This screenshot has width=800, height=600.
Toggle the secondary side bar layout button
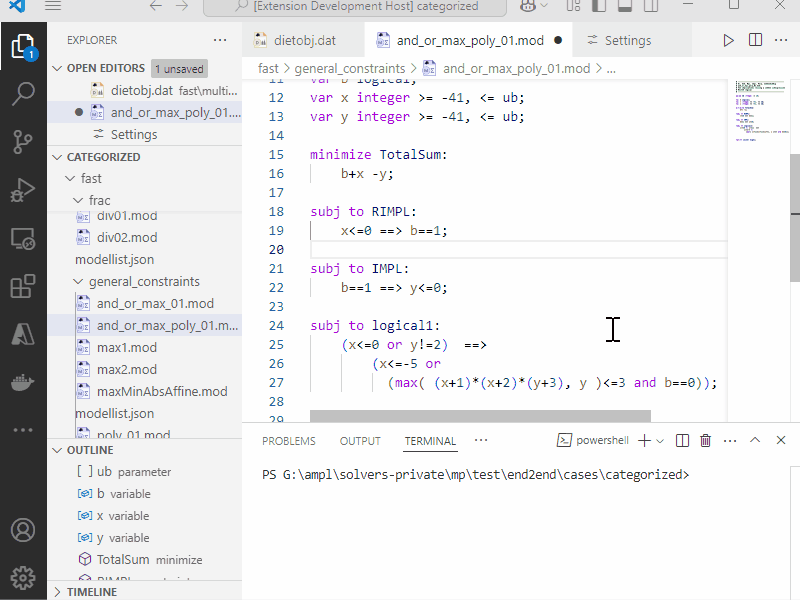pos(651,6)
